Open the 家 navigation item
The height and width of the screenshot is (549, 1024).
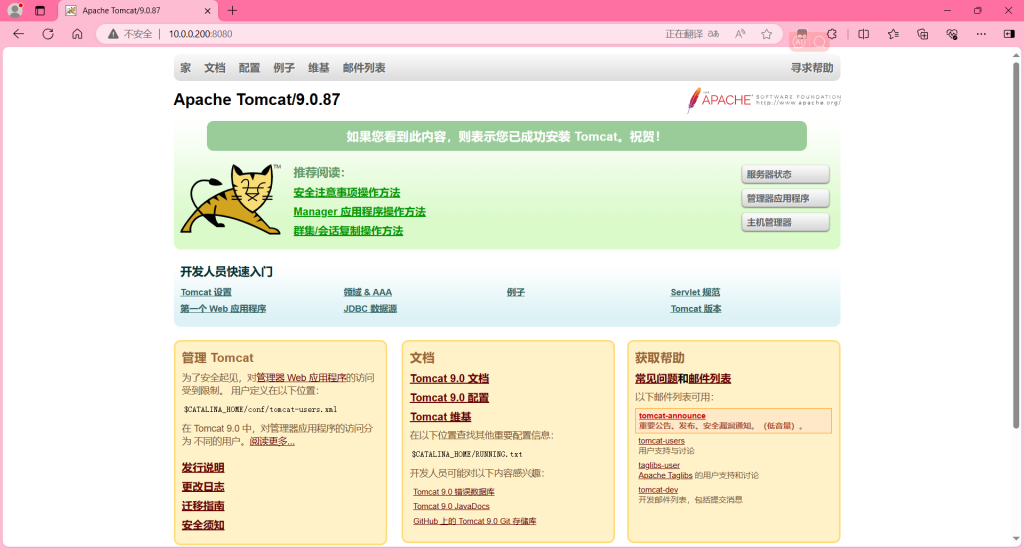[186, 68]
